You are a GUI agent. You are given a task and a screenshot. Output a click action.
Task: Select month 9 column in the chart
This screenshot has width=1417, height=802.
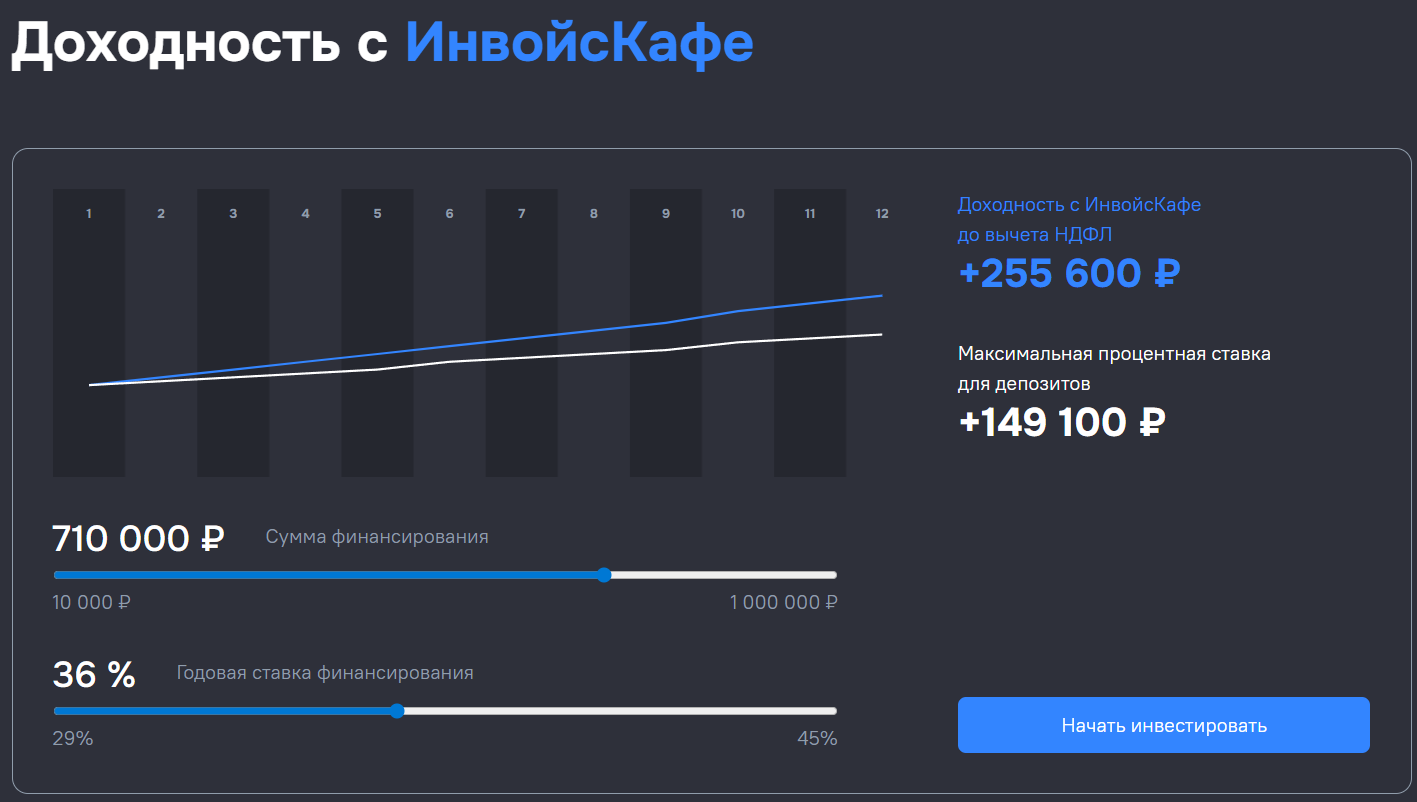[665, 332]
